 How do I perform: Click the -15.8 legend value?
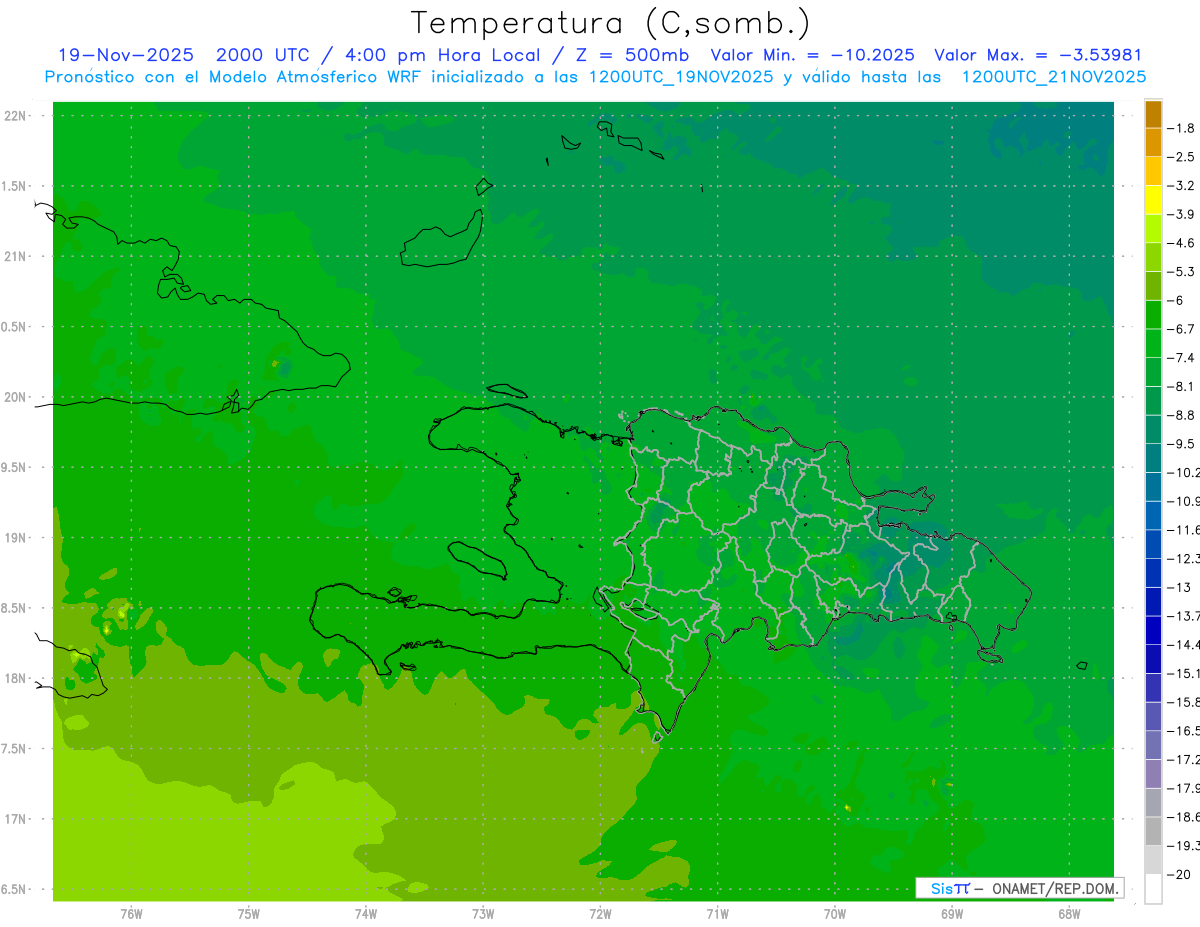pos(1185,702)
